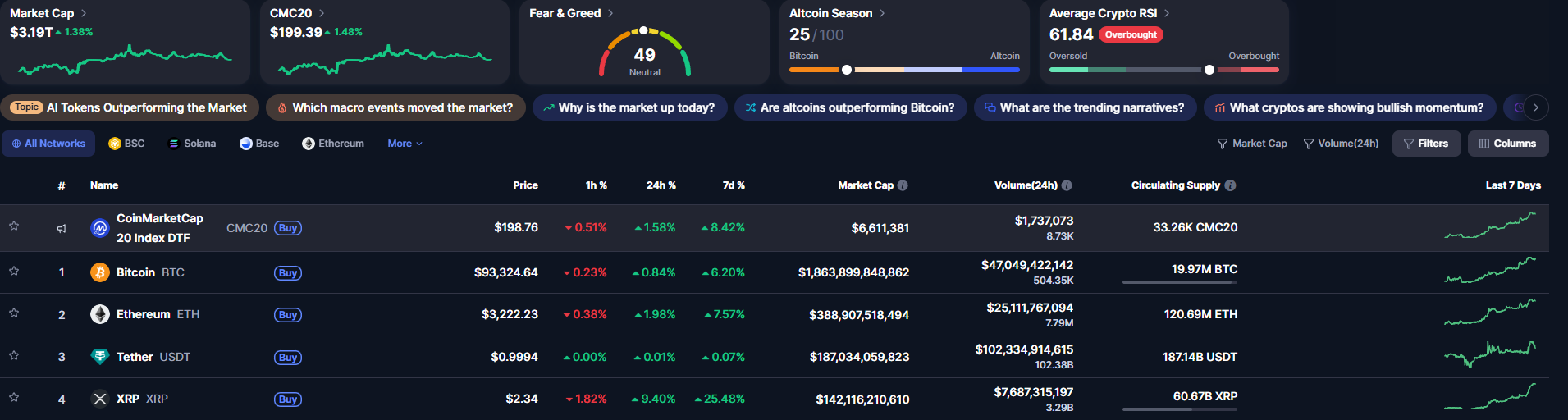
Task: Star the XRP row to watchlist
Action: [14, 397]
